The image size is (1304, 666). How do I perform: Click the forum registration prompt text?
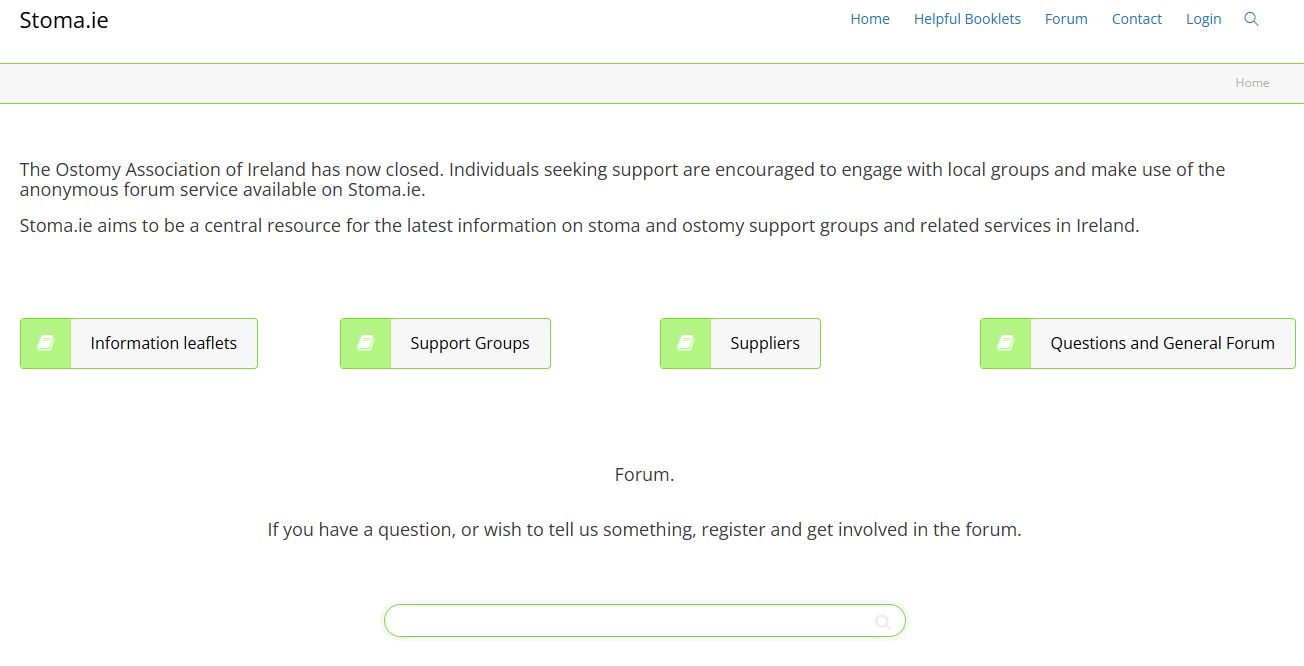pyautogui.click(x=644, y=529)
